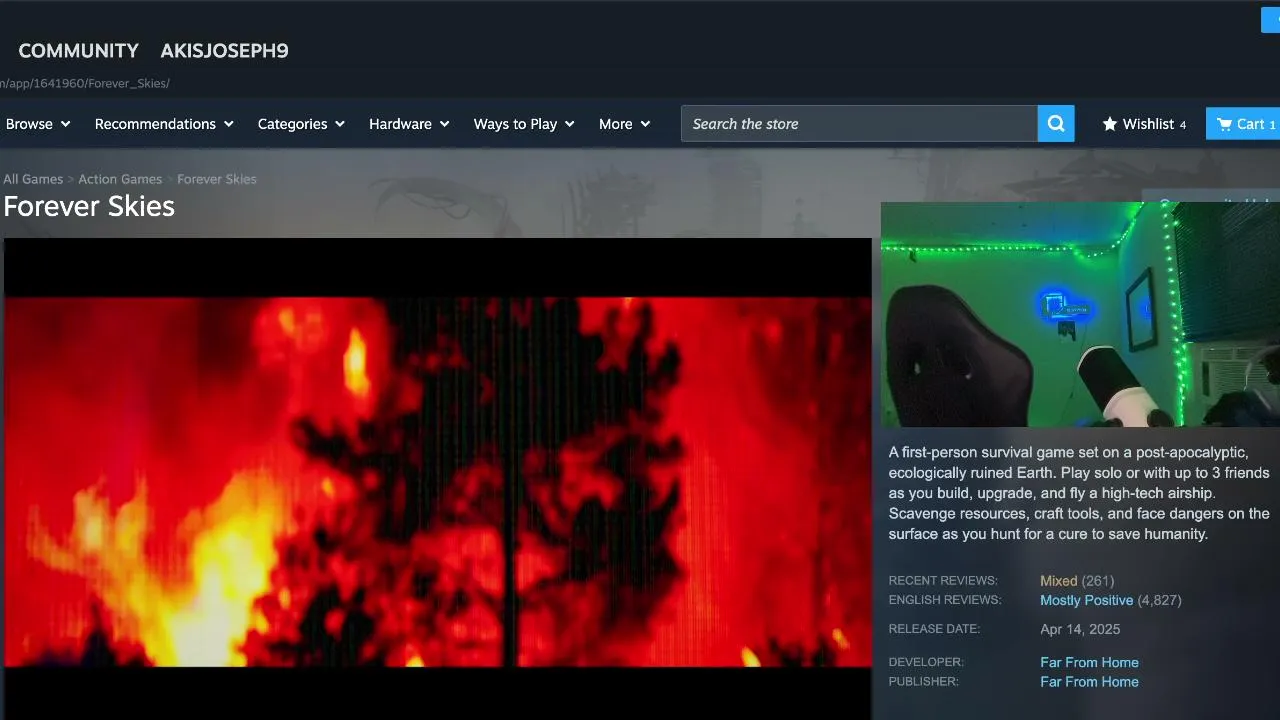Expand the More dropdown arrow
The height and width of the screenshot is (720, 1280).
[x=646, y=124]
